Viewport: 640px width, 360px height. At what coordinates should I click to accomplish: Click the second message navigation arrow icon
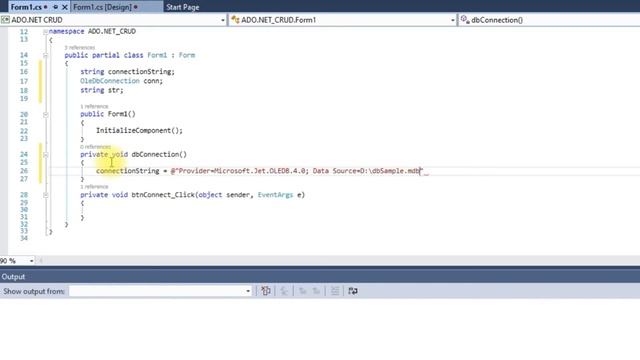[316, 291]
